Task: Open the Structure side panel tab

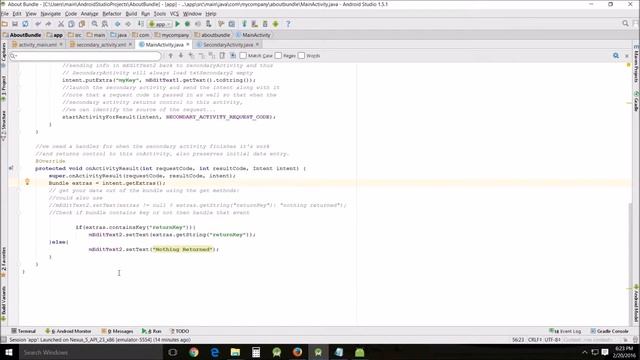Action: 4,126
